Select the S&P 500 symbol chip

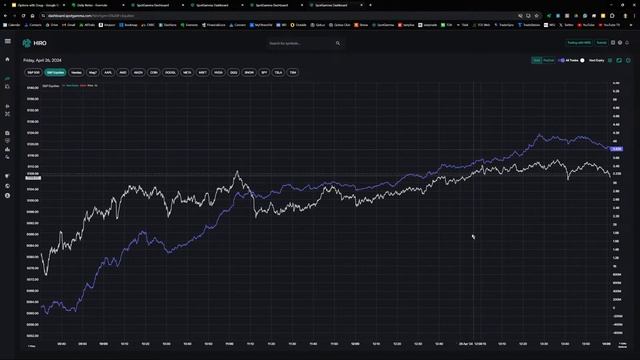(33, 73)
